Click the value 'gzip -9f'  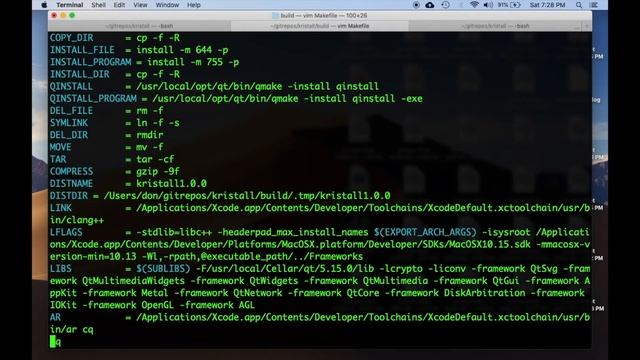click(x=158, y=171)
